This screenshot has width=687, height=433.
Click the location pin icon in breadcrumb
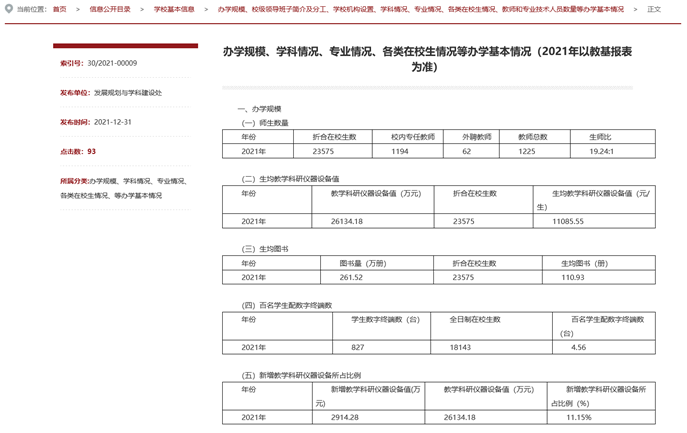click(x=9, y=9)
